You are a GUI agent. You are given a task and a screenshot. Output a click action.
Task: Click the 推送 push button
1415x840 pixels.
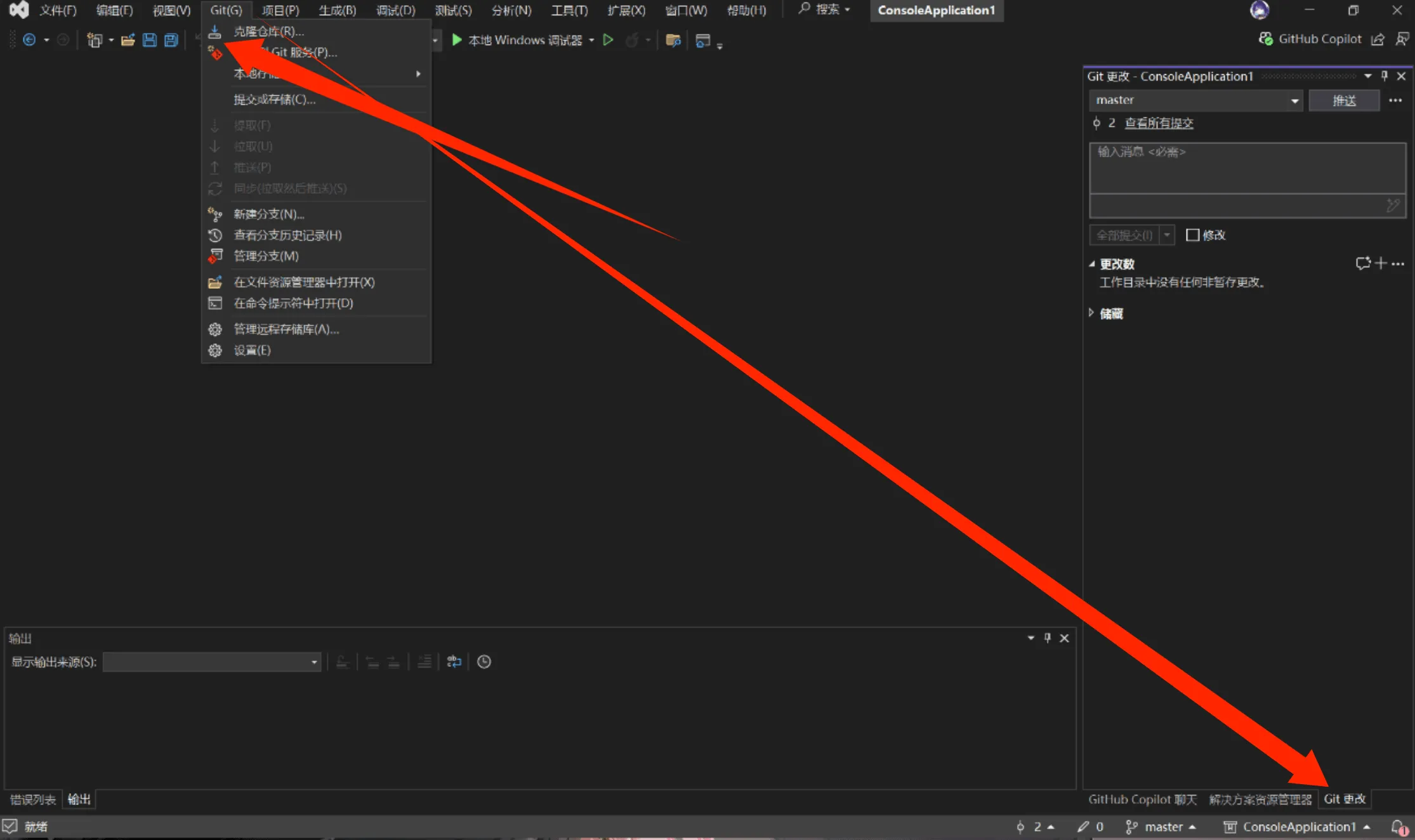tap(1343, 100)
